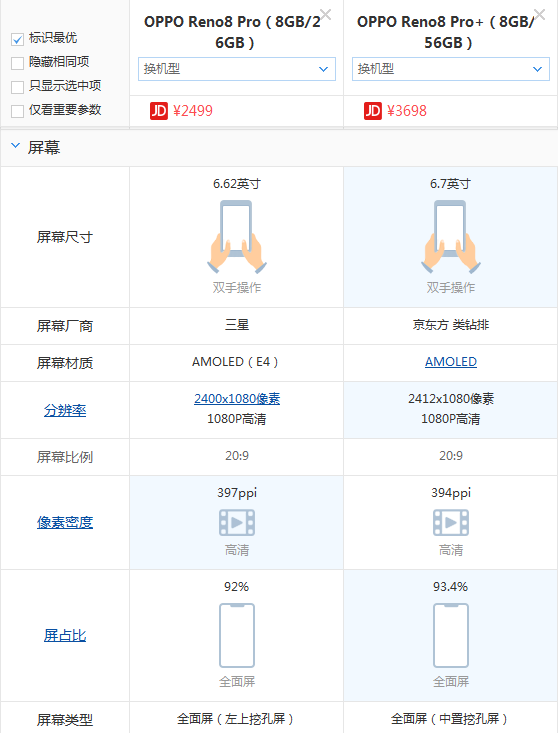The height and width of the screenshot is (733, 558).
Task: Open the 分辨率 parameter link
Action: [65, 410]
